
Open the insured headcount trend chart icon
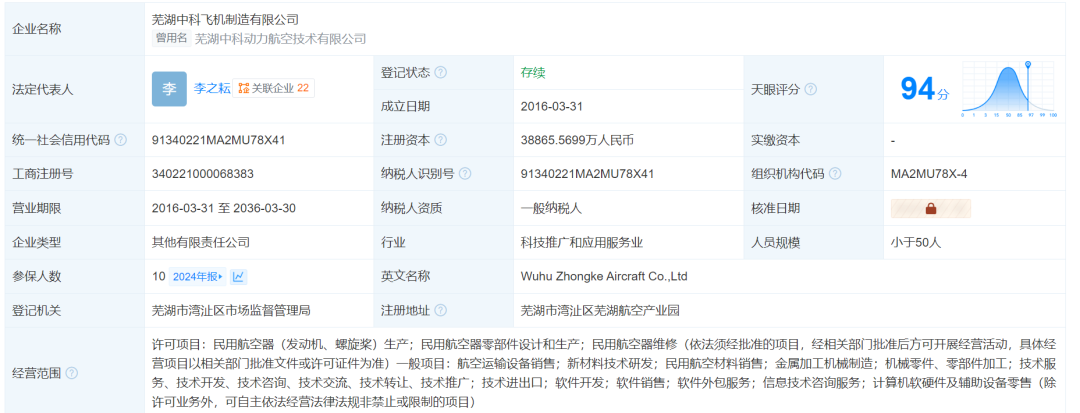click(238, 277)
